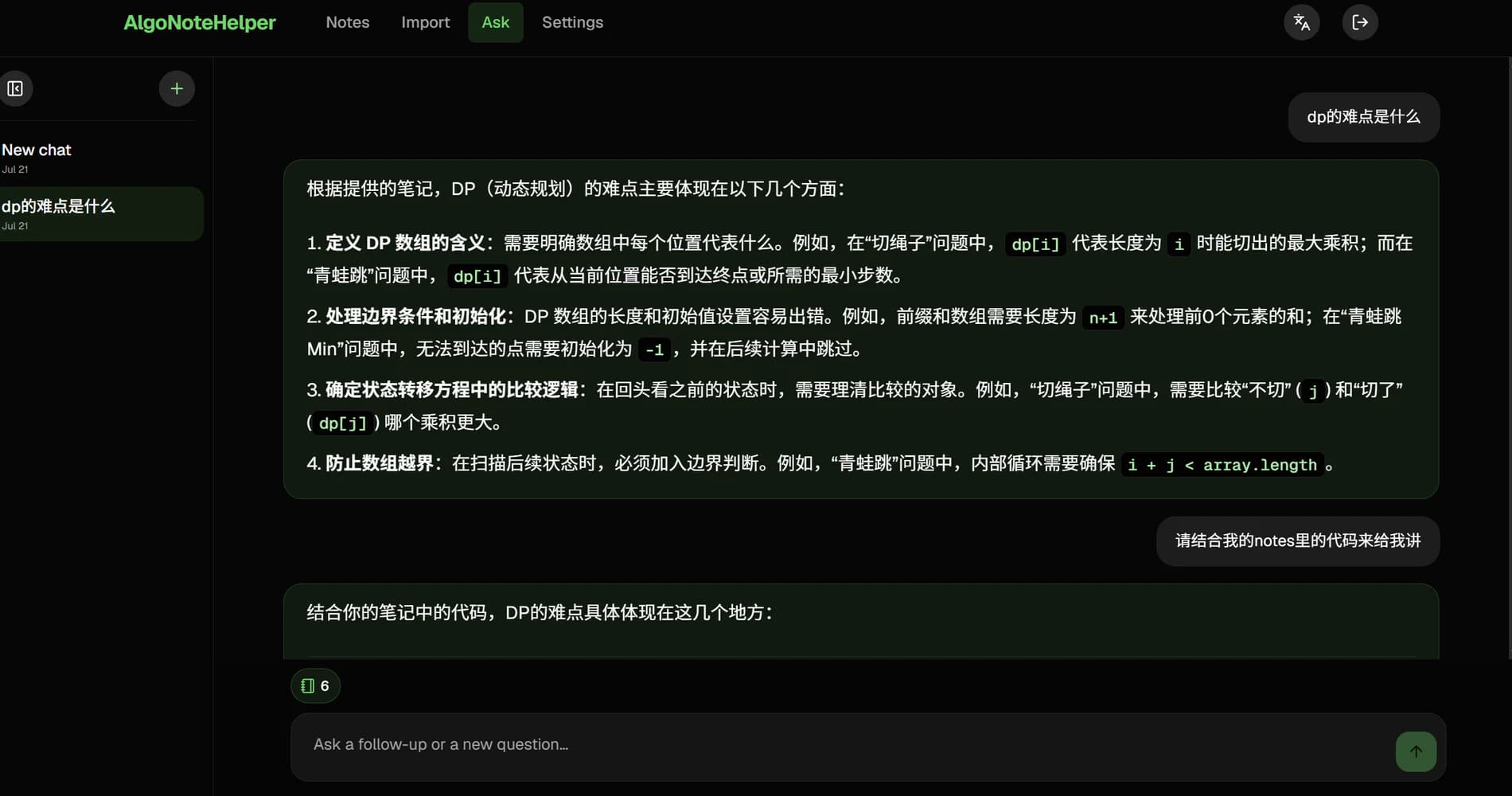Select the Ask tab
Viewport: 1512px width, 796px height.
tap(496, 22)
